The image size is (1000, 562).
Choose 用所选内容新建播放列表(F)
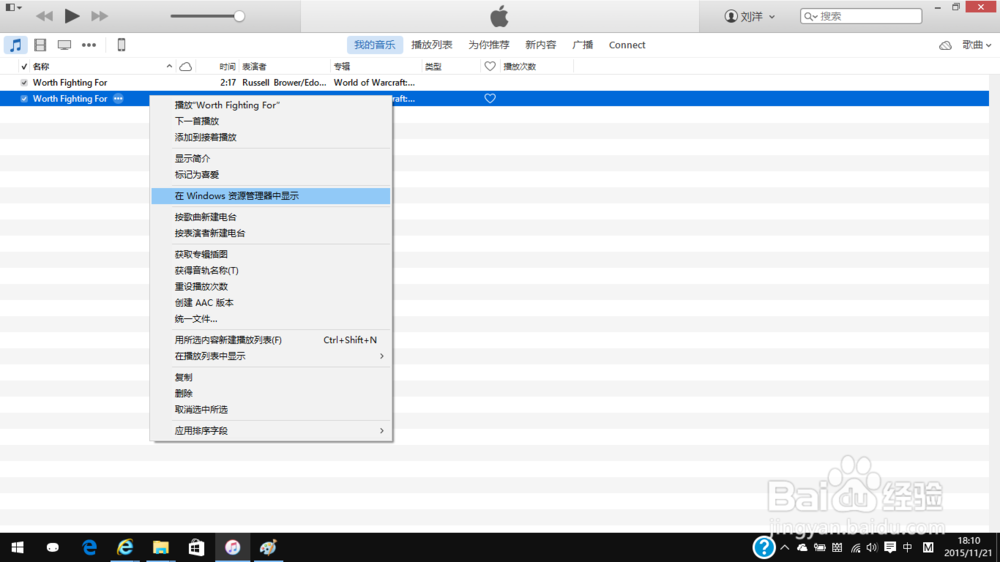[x=271, y=340]
